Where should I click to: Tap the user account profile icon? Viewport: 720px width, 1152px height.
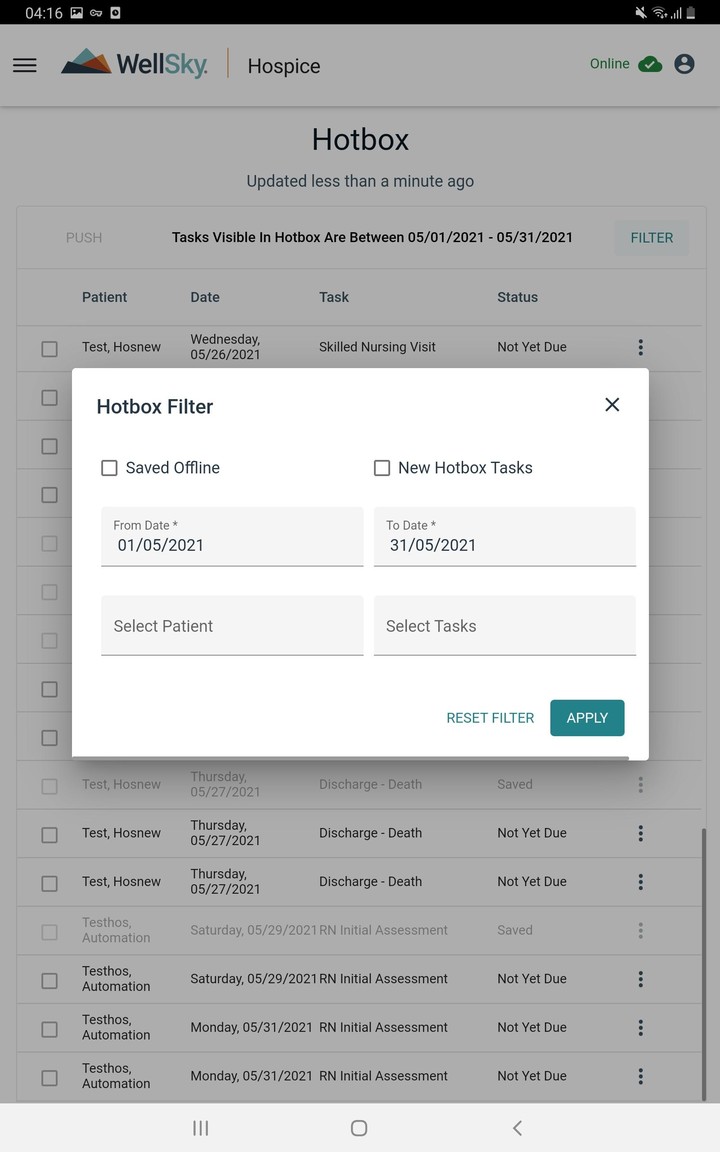(x=684, y=64)
